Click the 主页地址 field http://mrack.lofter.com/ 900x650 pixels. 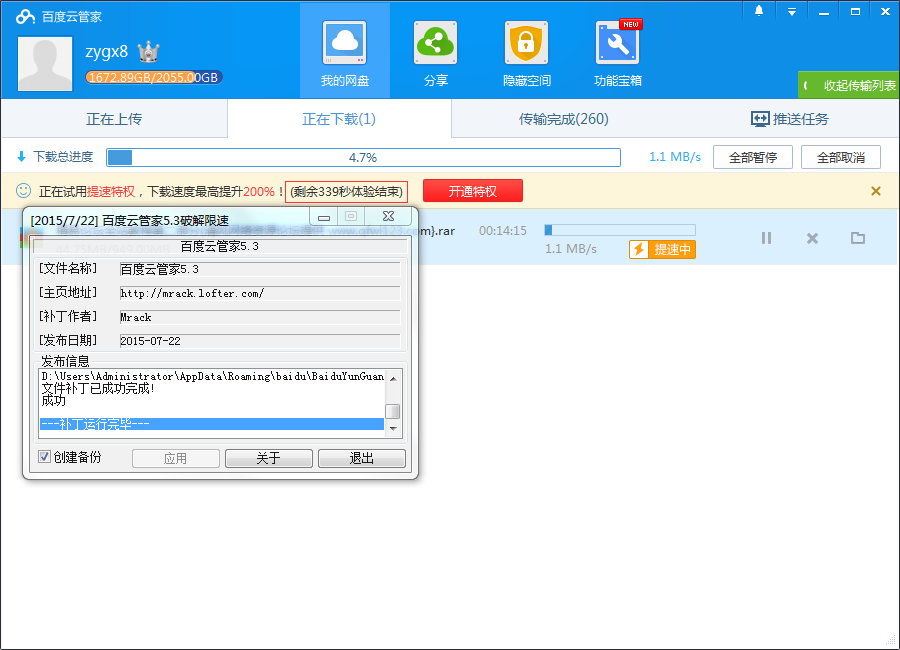pyautogui.click(x=259, y=293)
